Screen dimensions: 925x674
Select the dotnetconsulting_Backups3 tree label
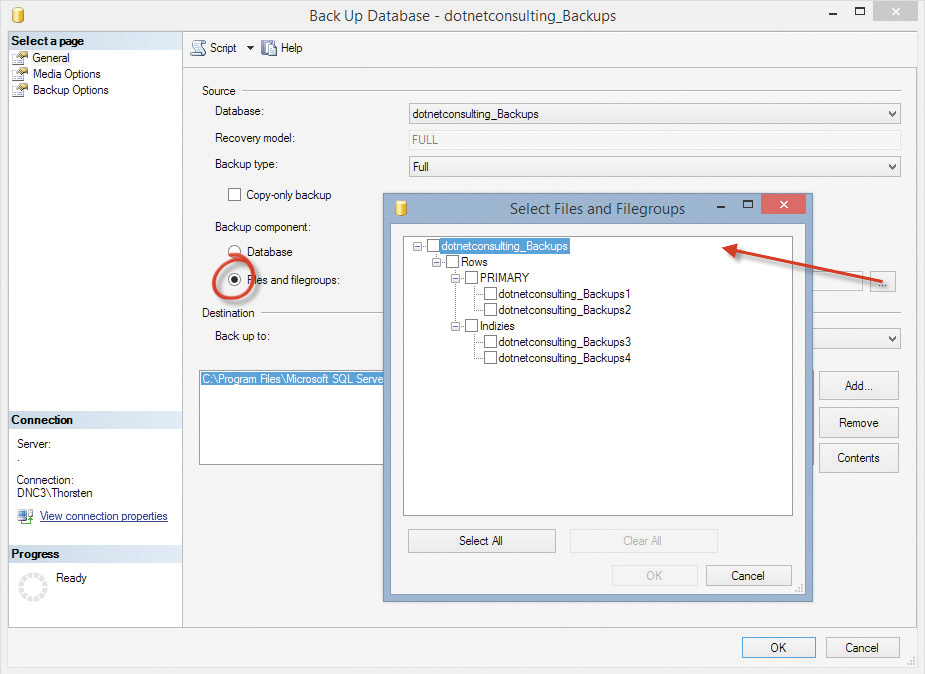click(x=565, y=342)
